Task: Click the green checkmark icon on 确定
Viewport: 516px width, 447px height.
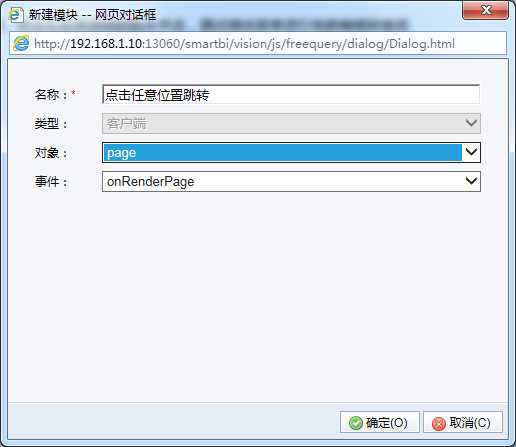Action: 356,423
